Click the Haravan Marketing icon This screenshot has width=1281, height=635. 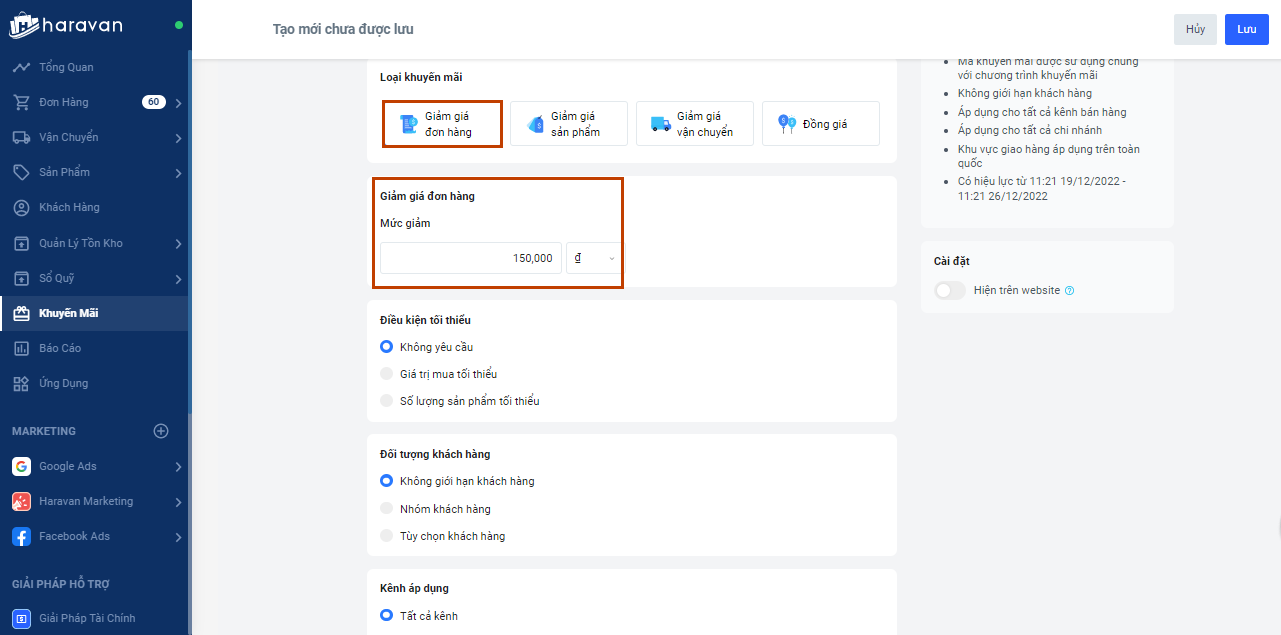tap(21, 502)
